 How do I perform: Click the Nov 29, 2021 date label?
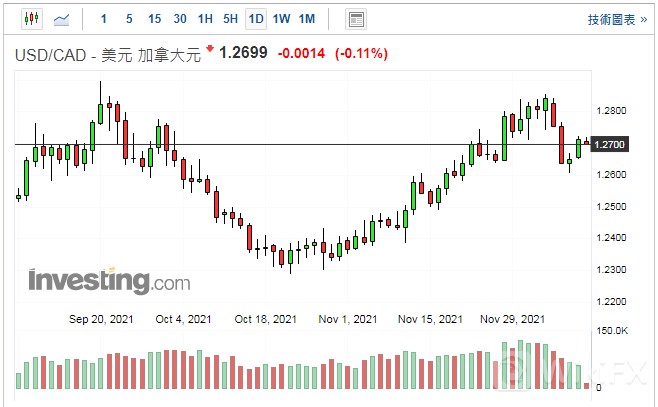coord(513,320)
